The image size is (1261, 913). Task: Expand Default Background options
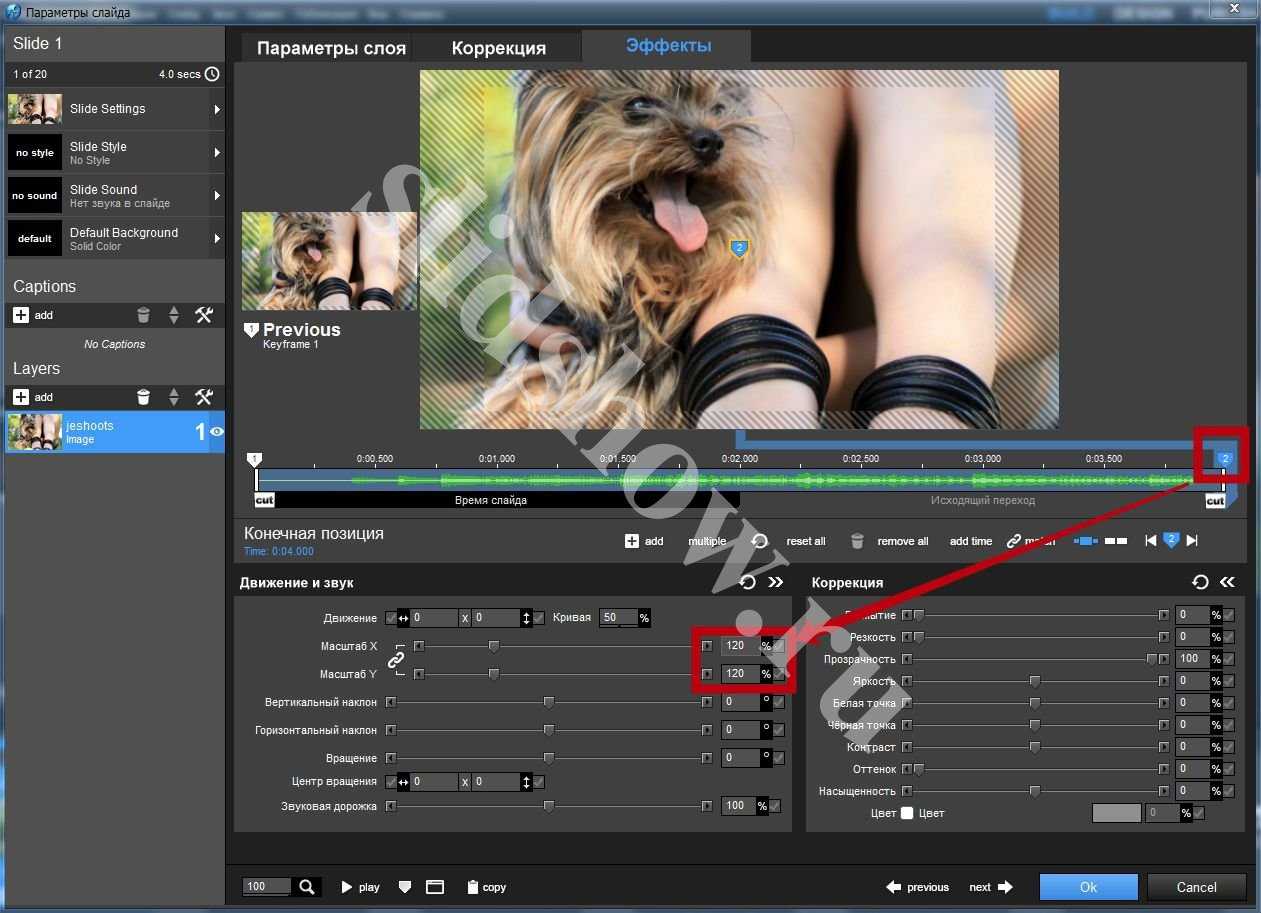point(217,239)
